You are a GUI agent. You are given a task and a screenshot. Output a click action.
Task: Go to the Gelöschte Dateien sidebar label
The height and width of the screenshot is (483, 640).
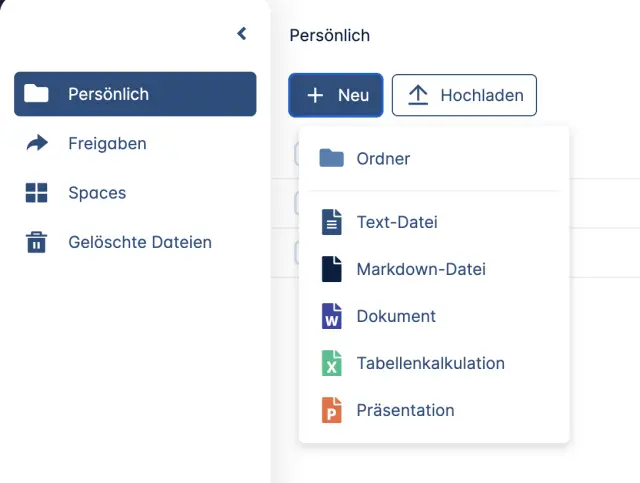139,242
